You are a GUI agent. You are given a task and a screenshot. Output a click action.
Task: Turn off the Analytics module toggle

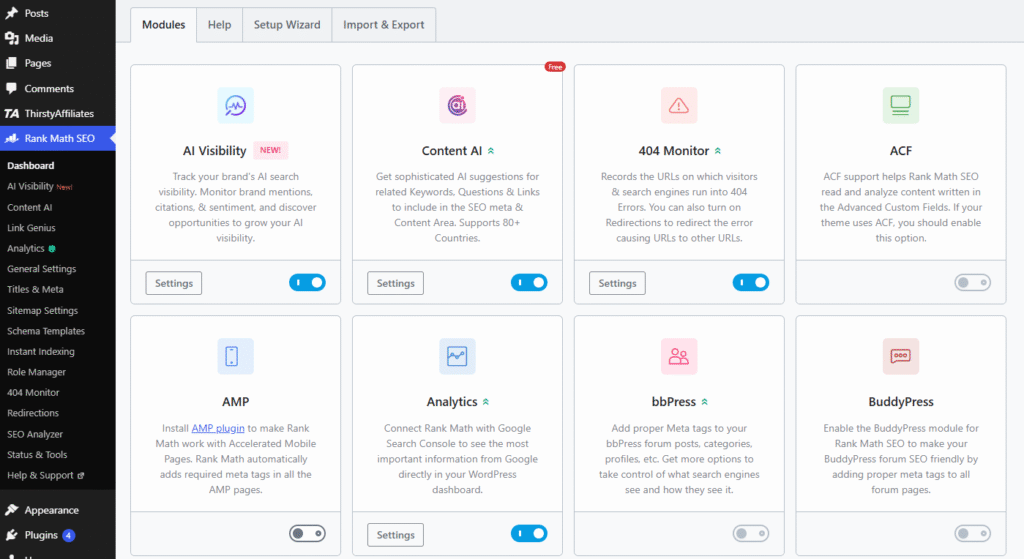click(x=529, y=534)
